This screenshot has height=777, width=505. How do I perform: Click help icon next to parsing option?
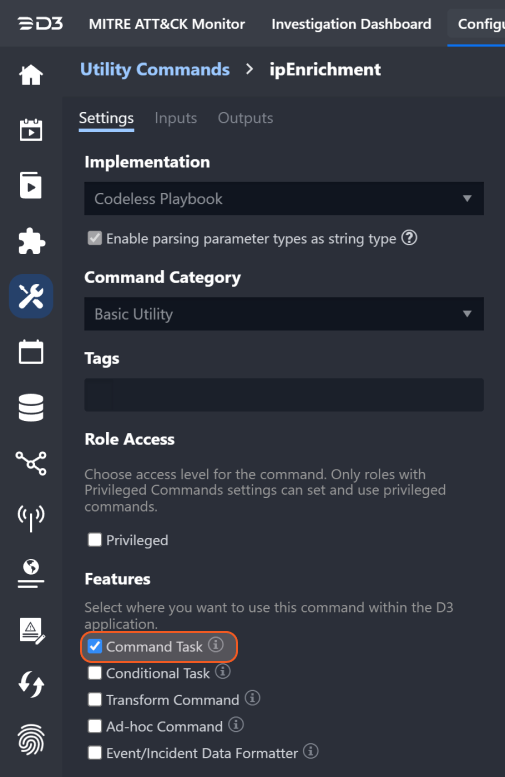(x=409, y=238)
